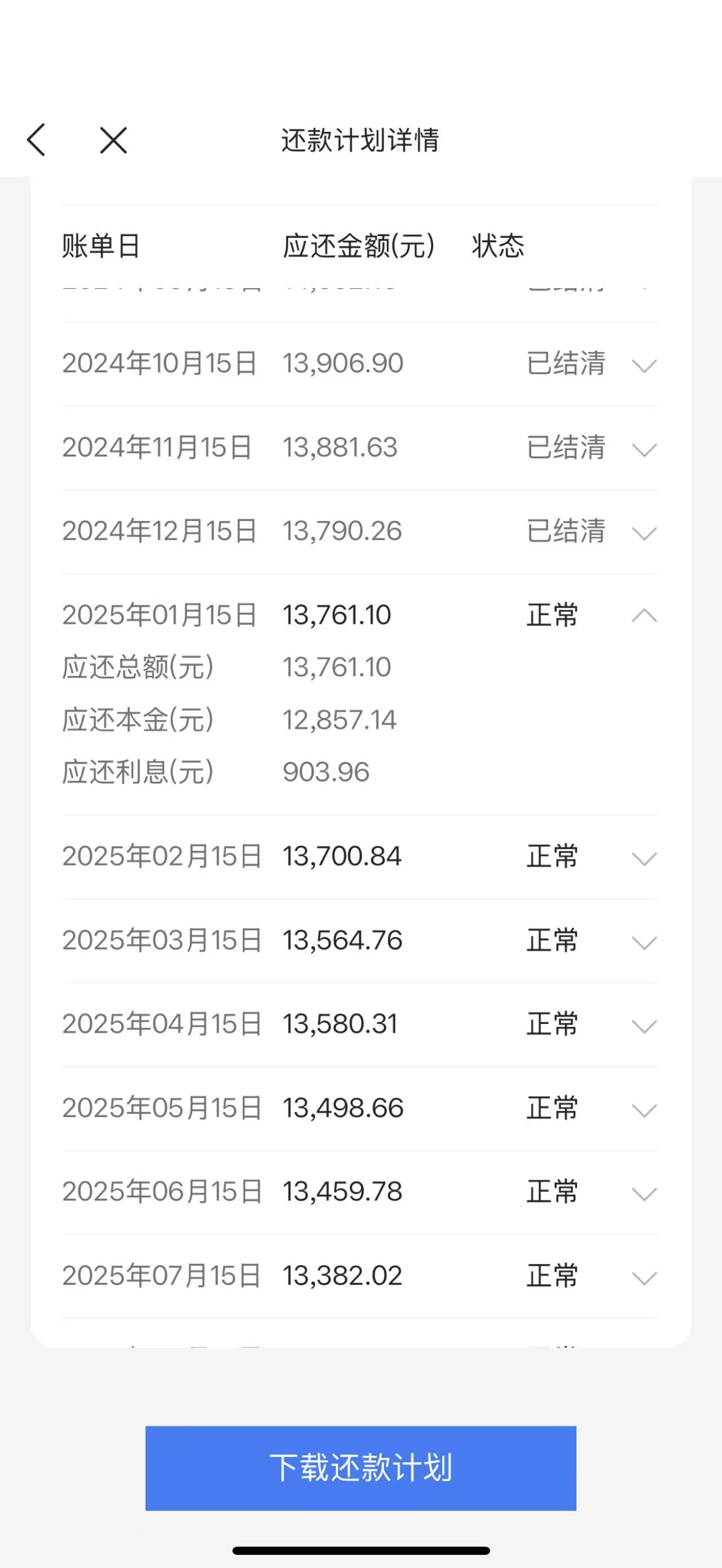Expand the 2025年02月15日 bill details
Screen dimensions: 722x1568
click(x=644, y=858)
